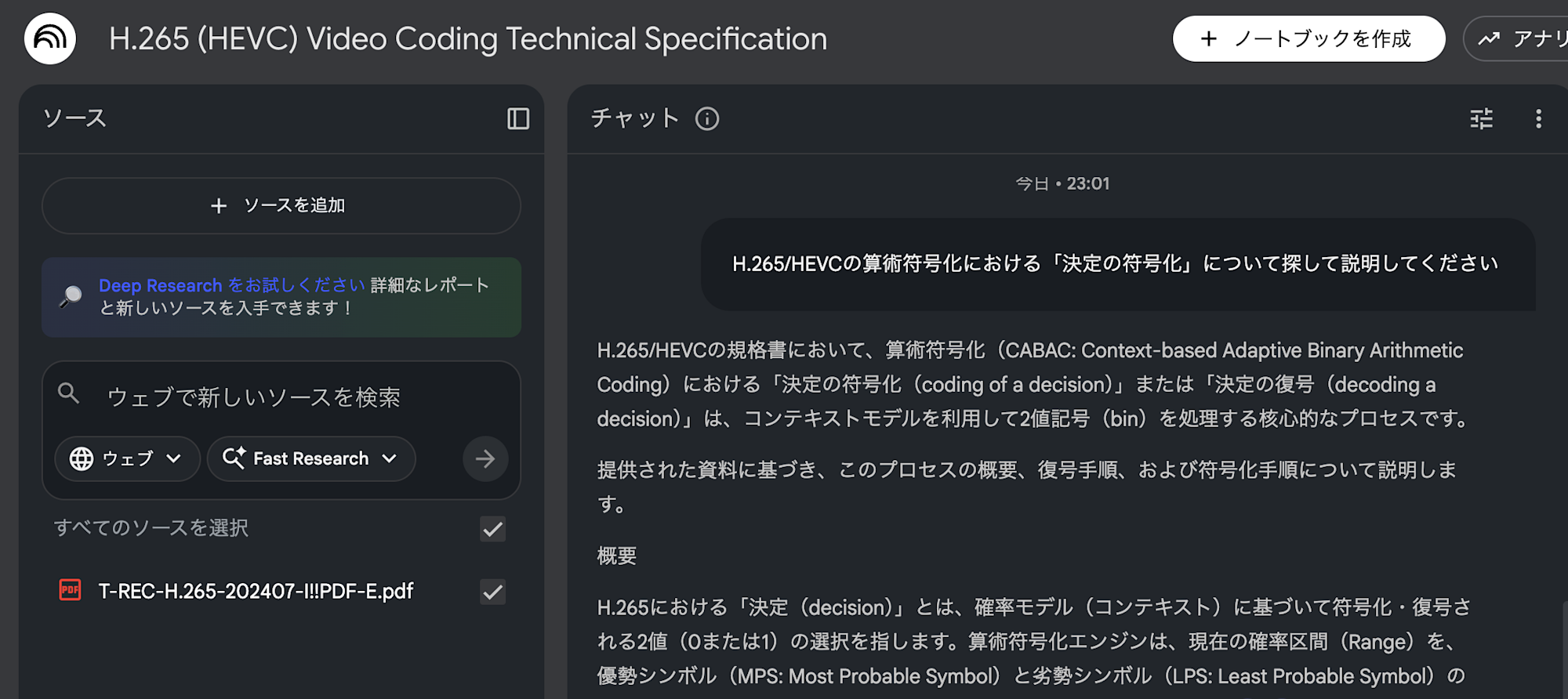Click the web search magnifier icon

[69, 394]
